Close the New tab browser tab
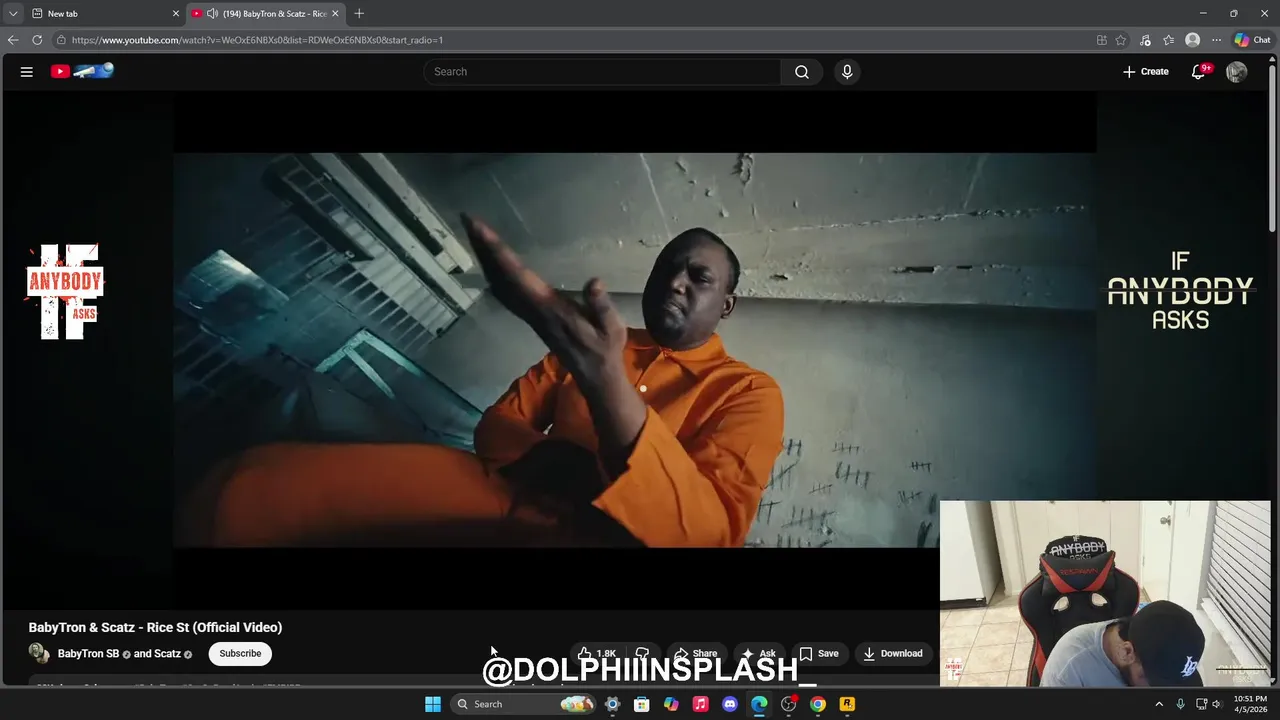Image resolution: width=1280 pixels, height=720 pixels. pyautogui.click(x=176, y=14)
